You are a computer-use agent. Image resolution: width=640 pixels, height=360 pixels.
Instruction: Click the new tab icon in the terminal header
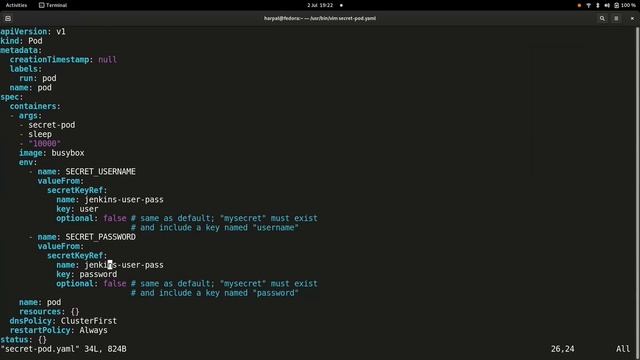(x=8, y=18)
